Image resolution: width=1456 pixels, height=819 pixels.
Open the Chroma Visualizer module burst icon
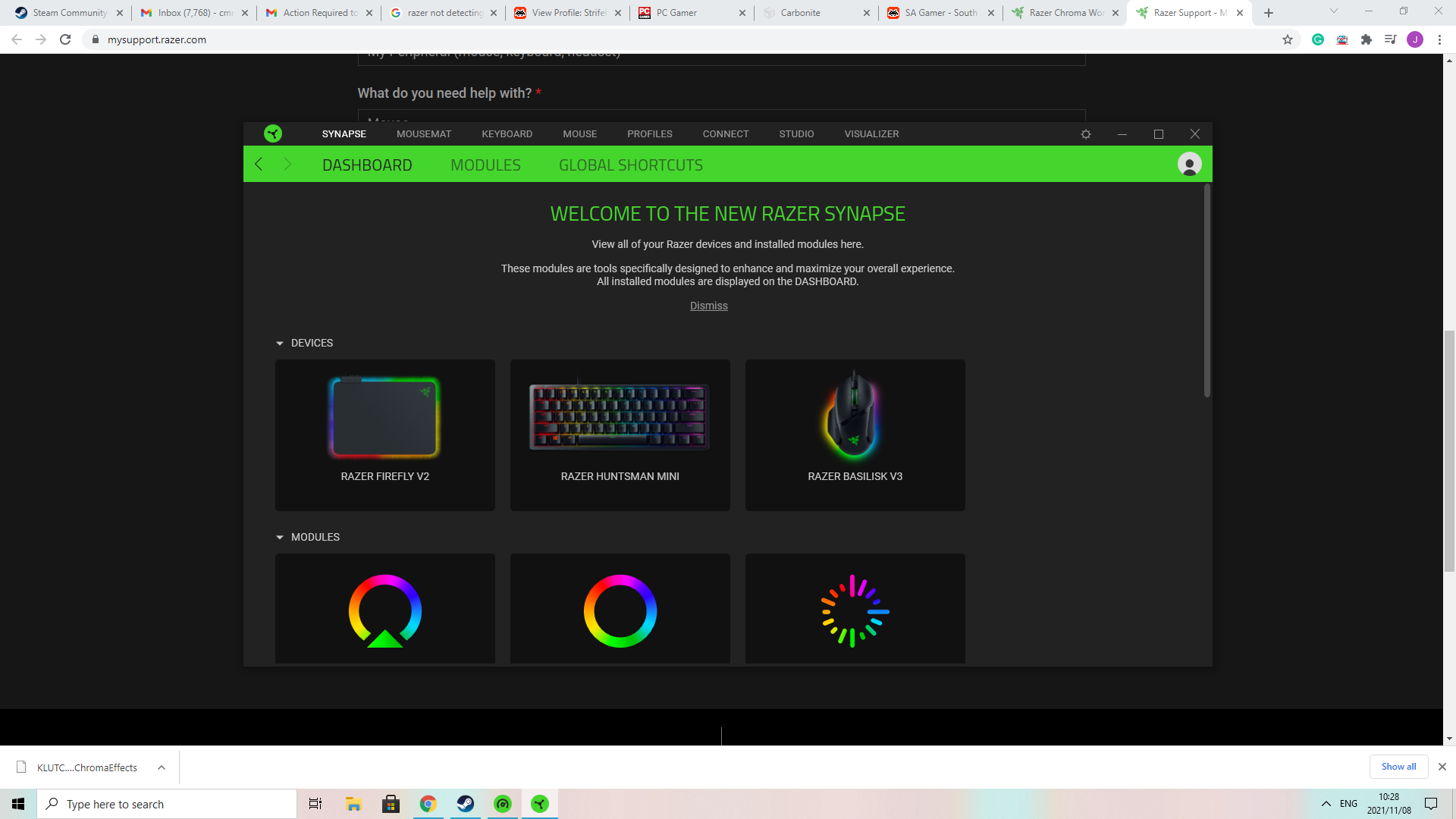855,610
